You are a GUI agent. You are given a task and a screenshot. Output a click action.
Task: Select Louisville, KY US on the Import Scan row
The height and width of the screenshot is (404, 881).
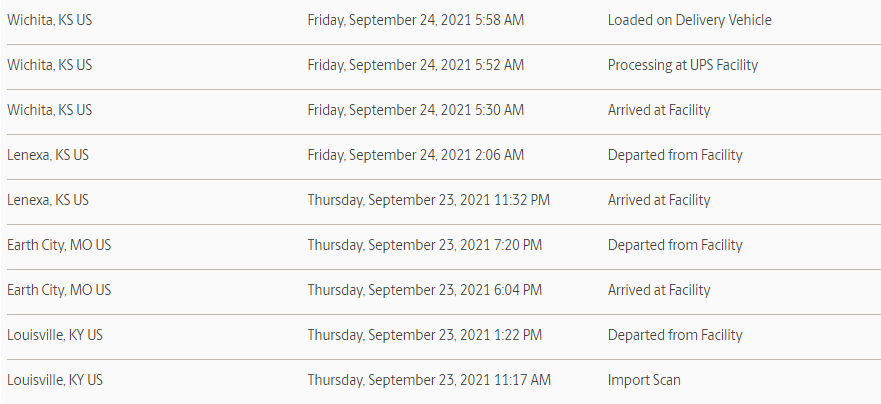click(x=55, y=380)
